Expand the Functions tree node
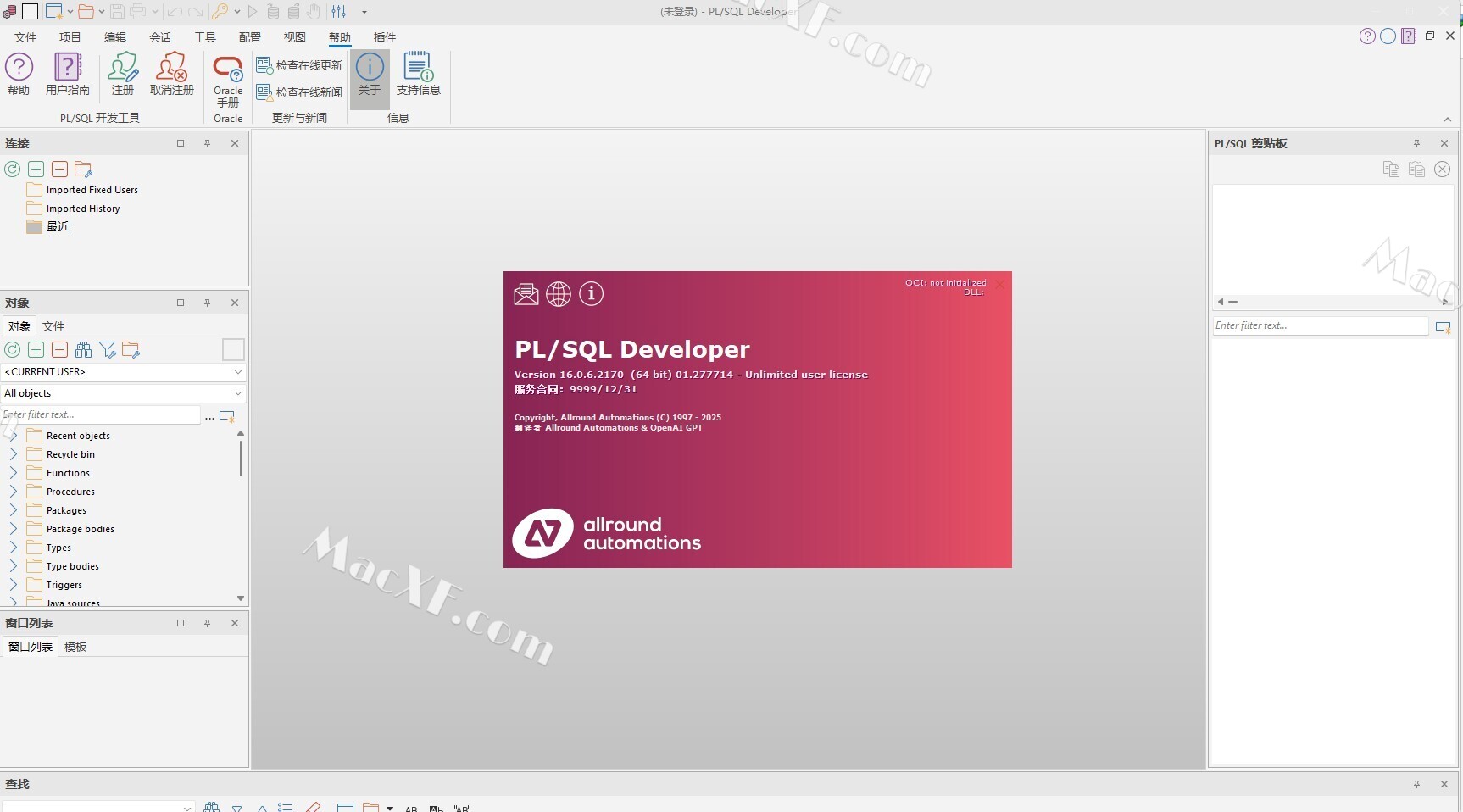 pos(14,473)
